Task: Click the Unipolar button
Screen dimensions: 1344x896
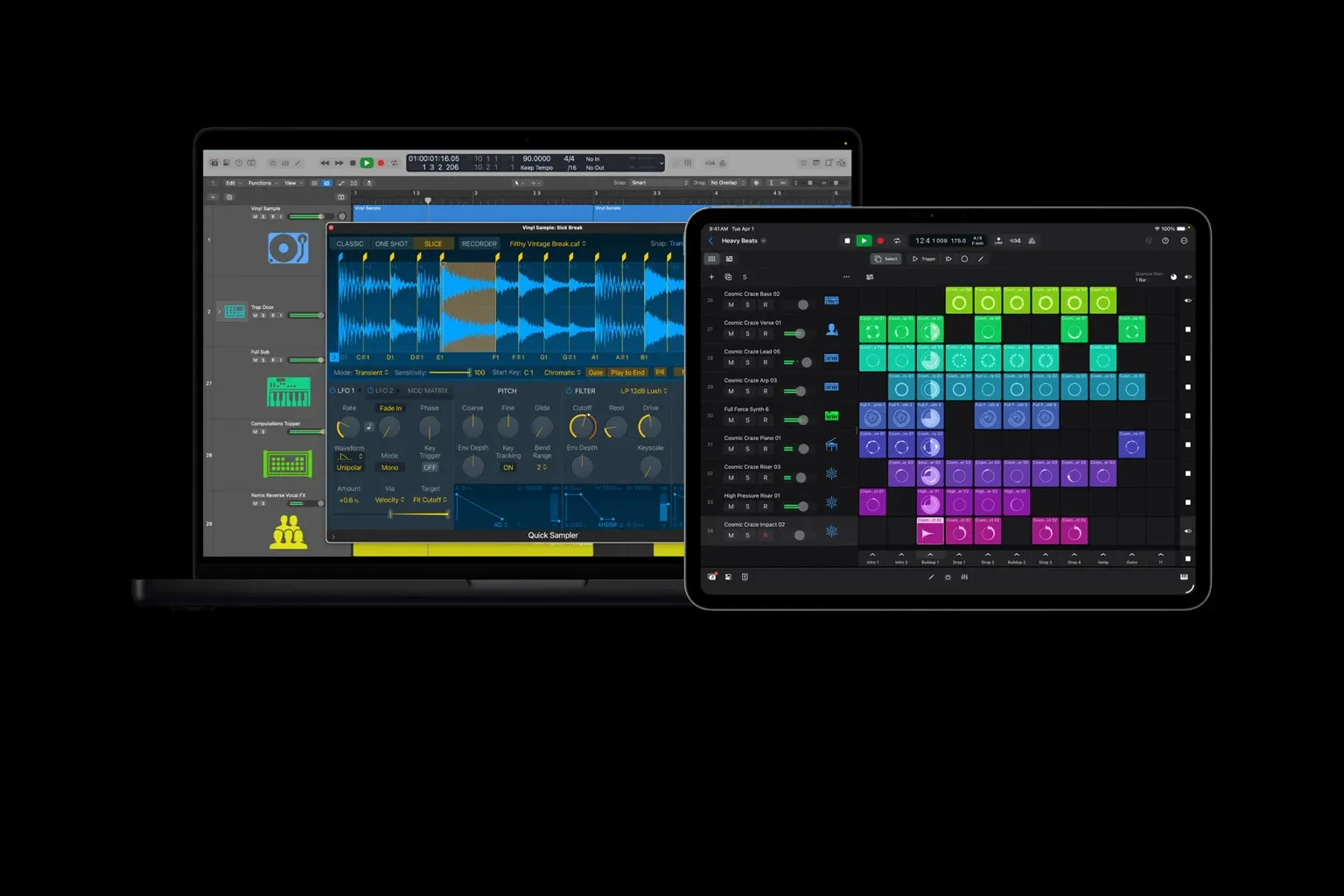Action: [x=349, y=468]
